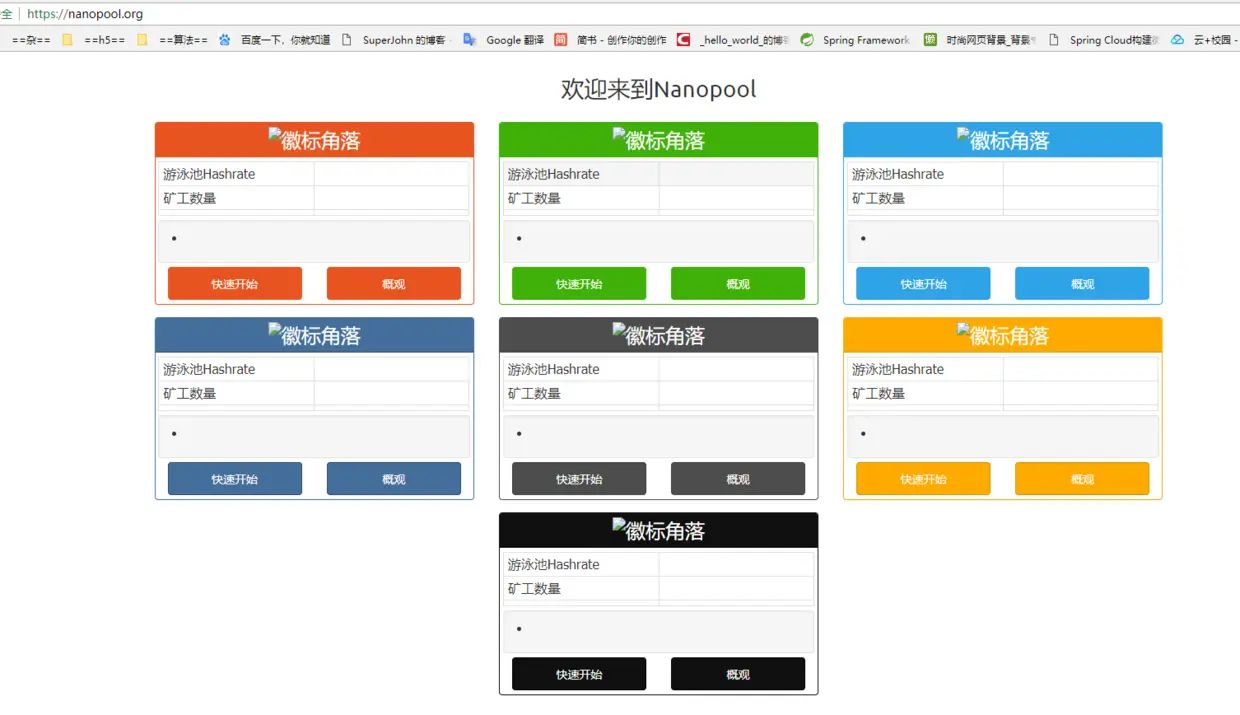Click the light blue 快速开始 button

923,284
